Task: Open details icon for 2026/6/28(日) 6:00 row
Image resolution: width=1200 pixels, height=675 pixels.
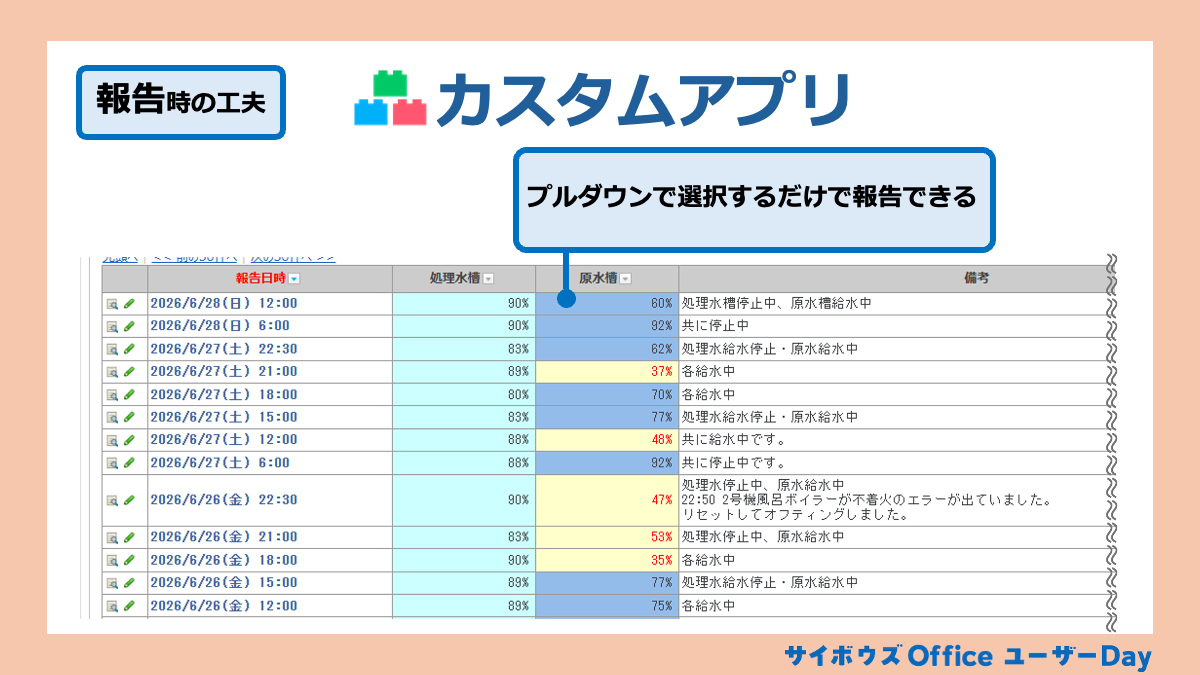Action: [x=113, y=326]
